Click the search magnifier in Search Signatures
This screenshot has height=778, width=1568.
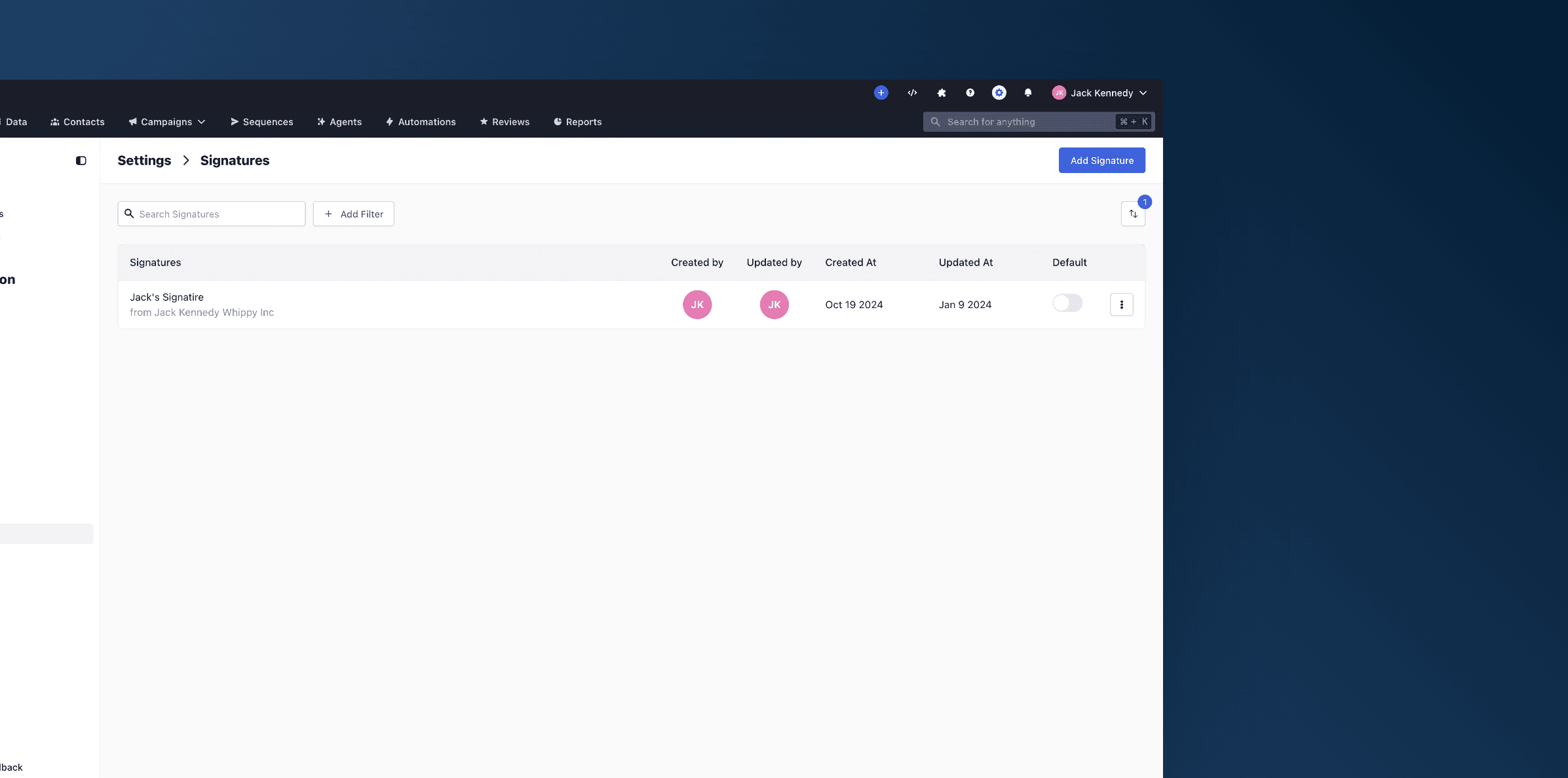pyautogui.click(x=129, y=214)
